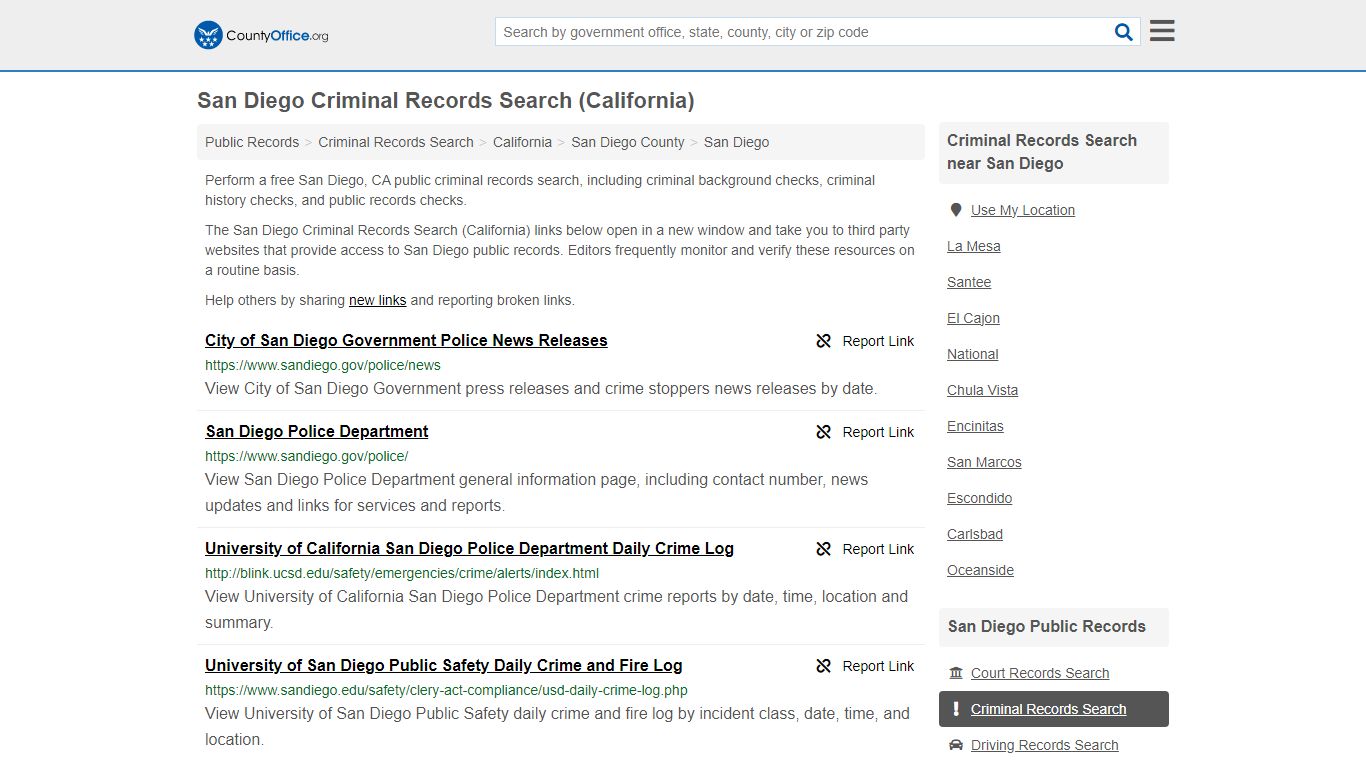Report the Police News Releases link
The width and height of the screenshot is (1366, 768).
click(878, 341)
